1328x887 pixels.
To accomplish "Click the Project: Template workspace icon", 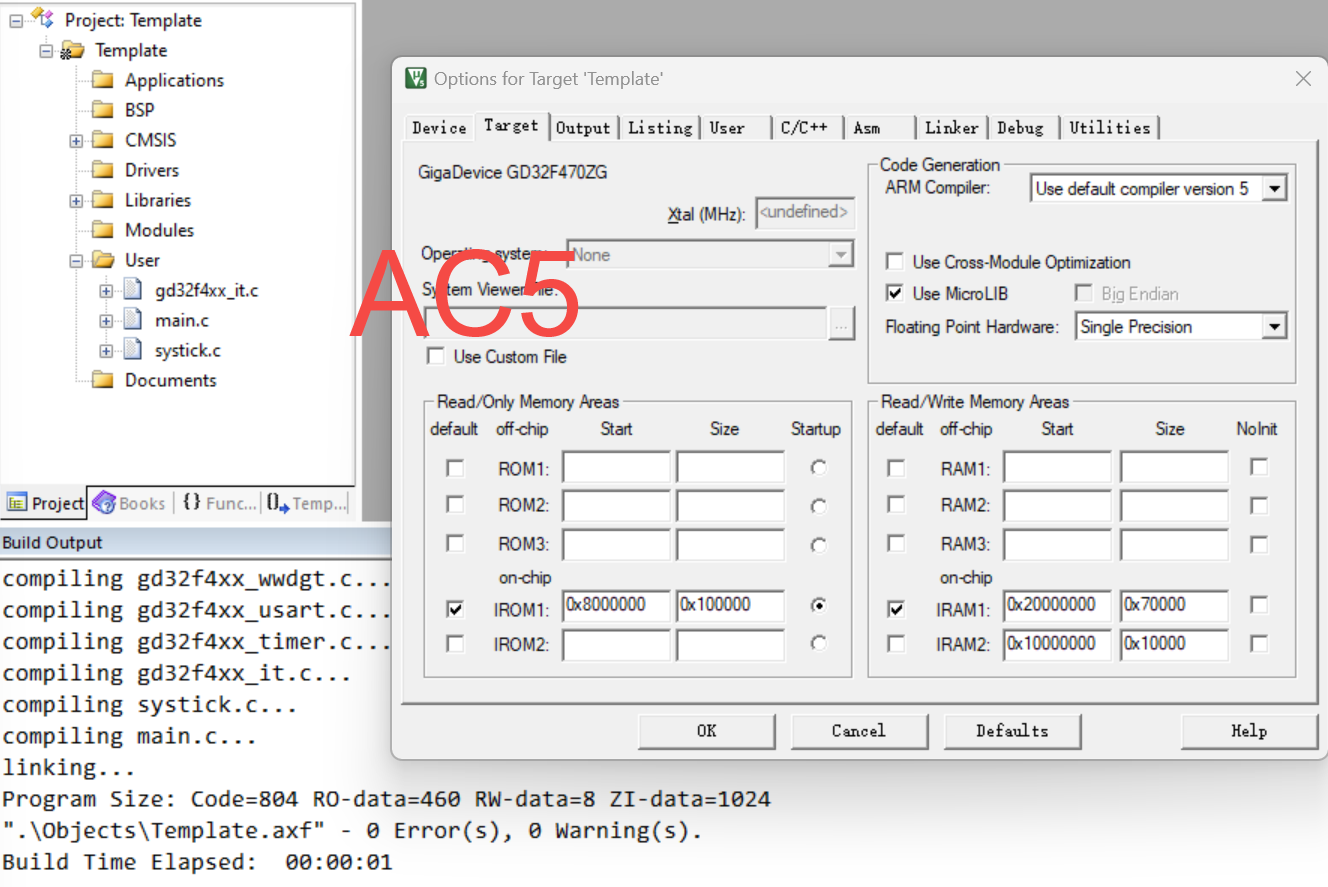I will coord(42,18).
